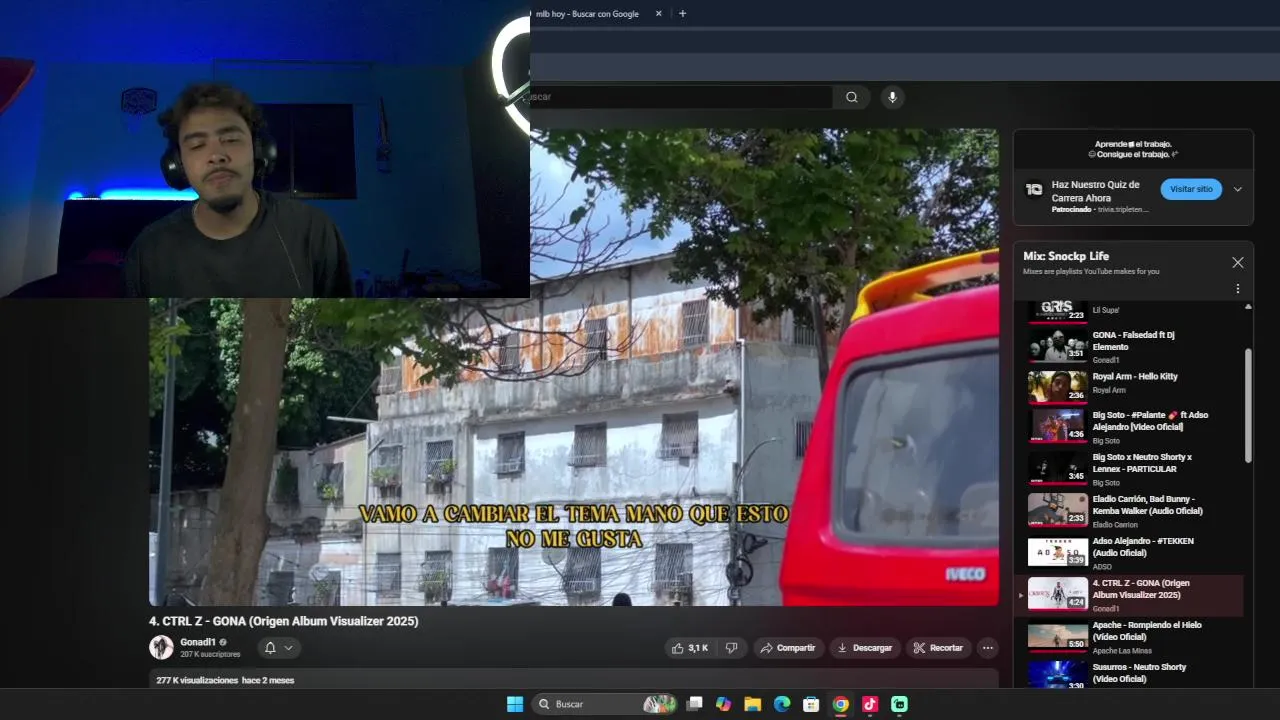
Task: Click the Lil Supa' track thumbnail in the mix
Action: (x=1057, y=310)
